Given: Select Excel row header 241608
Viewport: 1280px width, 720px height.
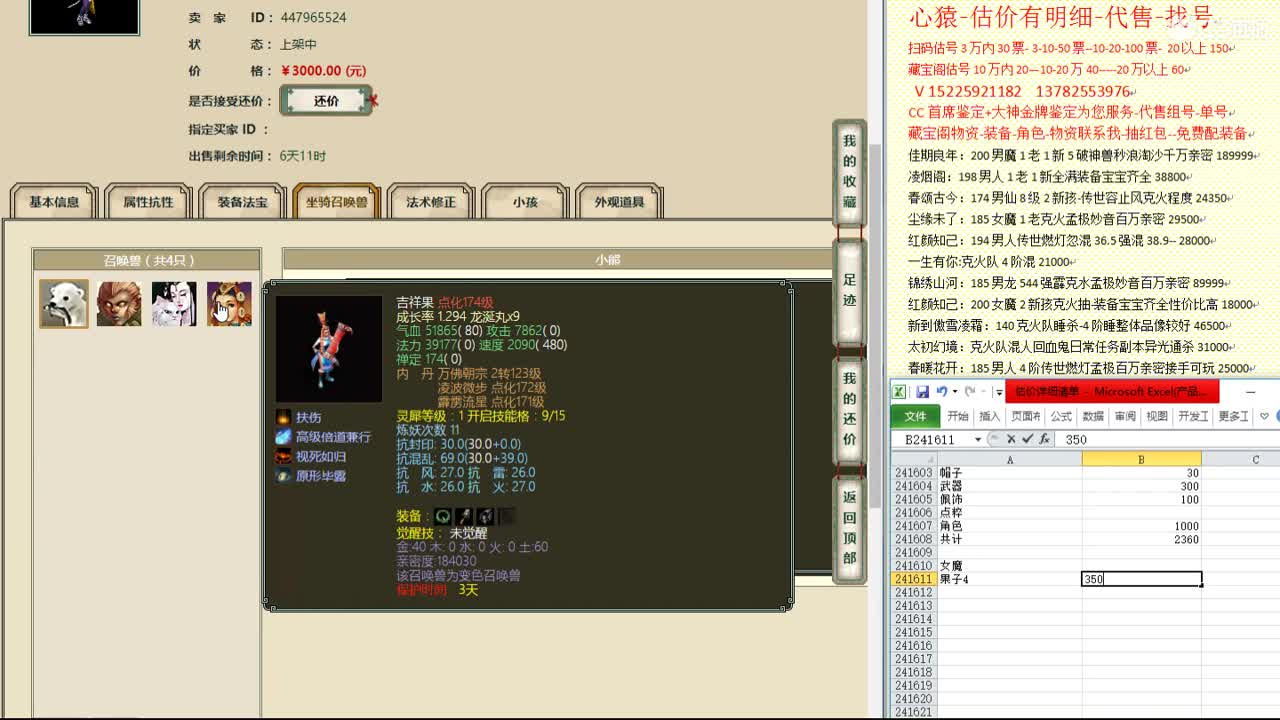Looking at the screenshot, I should click(913, 540).
